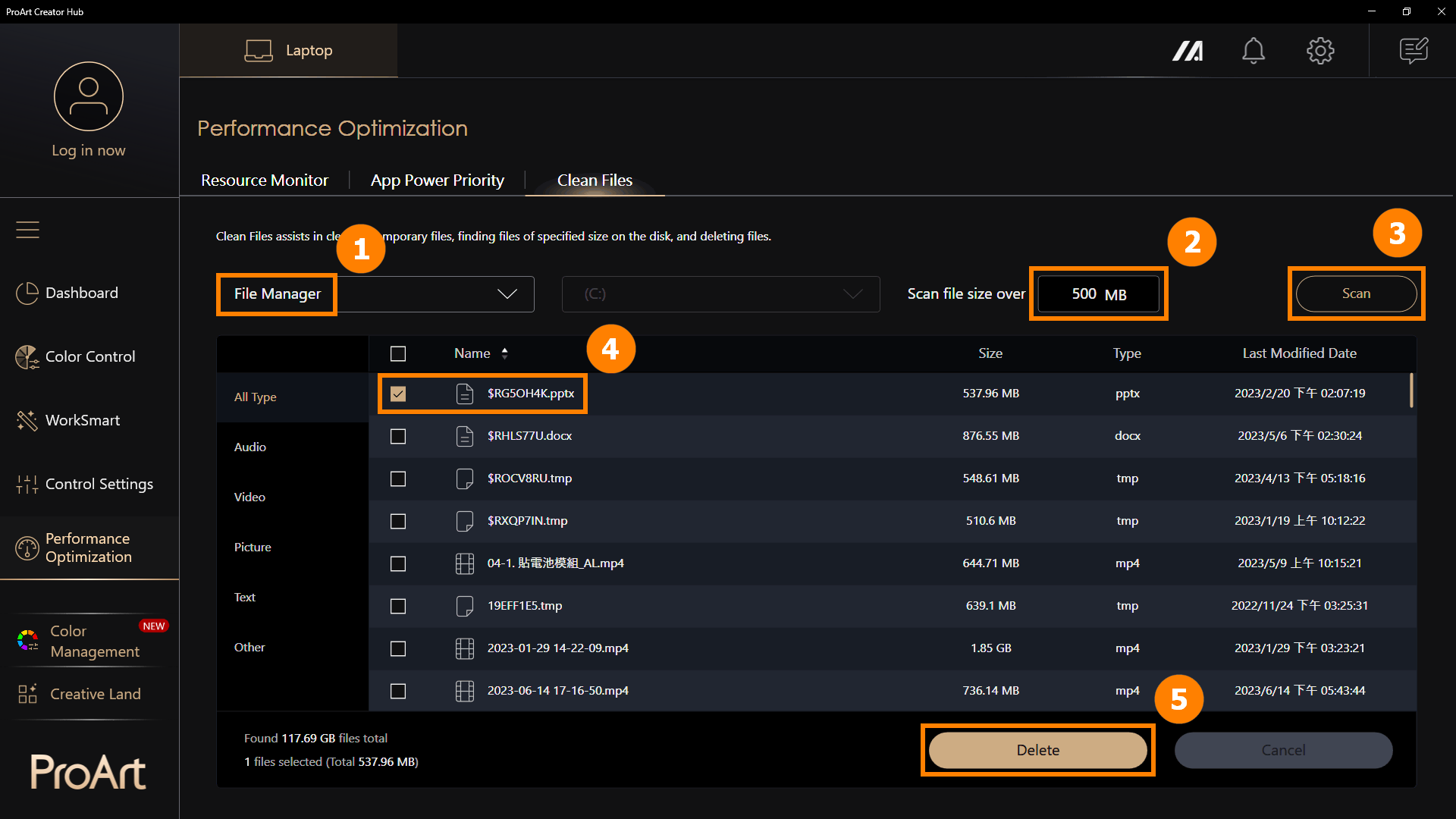Click Log in now link

coord(89,150)
